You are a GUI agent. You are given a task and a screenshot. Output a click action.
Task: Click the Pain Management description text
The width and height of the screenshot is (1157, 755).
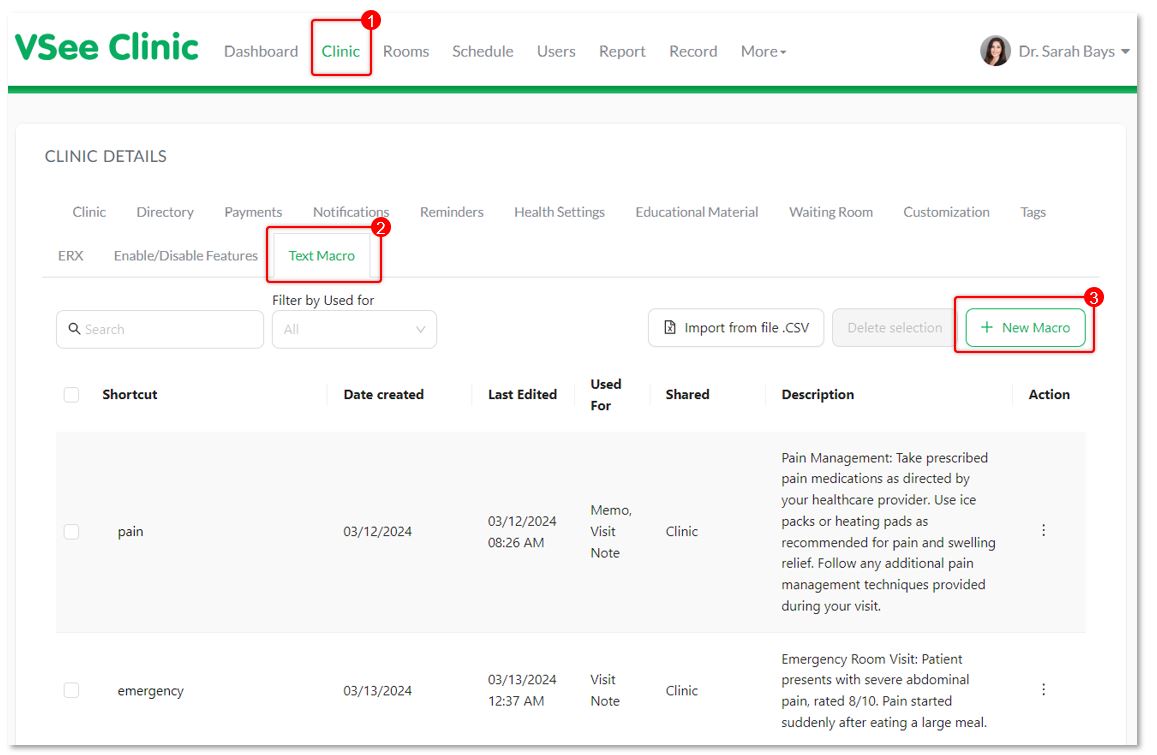888,531
